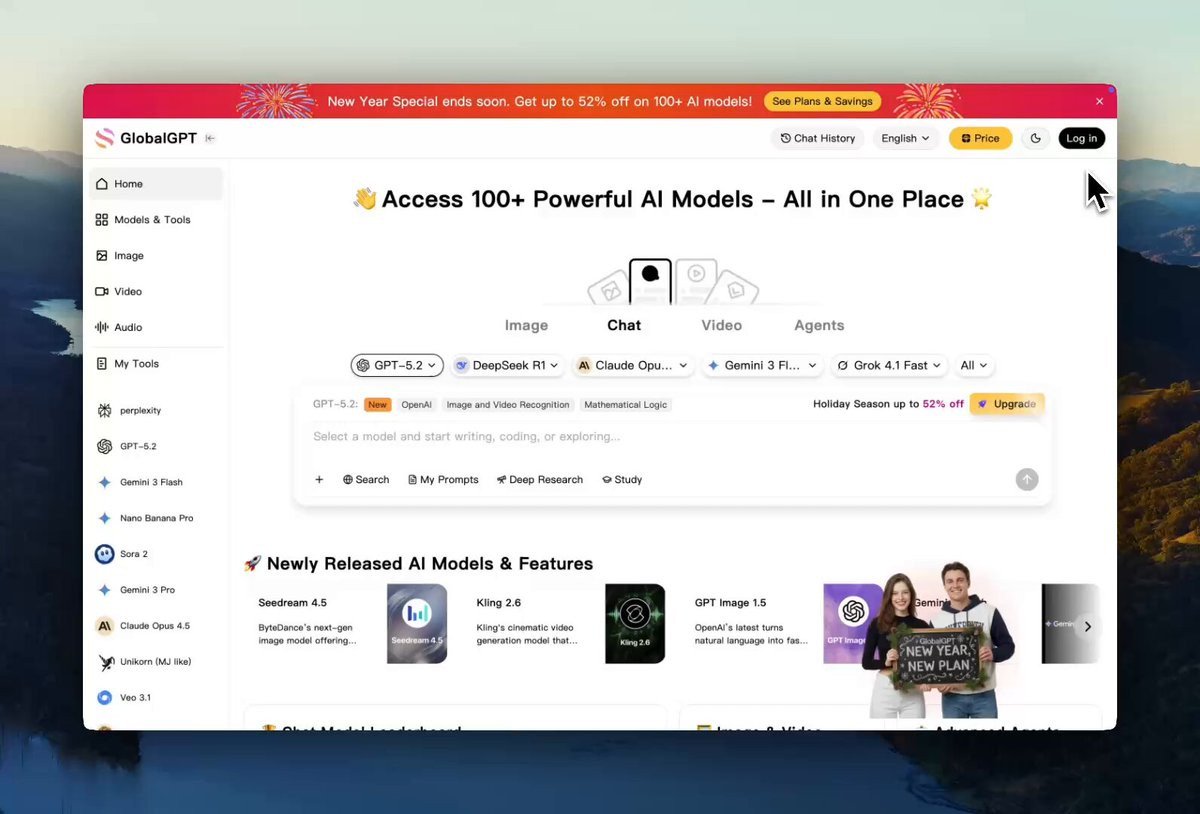Open the Grok 4.1 Fast dropdown
This screenshot has height=814, width=1200.
[888, 366]
